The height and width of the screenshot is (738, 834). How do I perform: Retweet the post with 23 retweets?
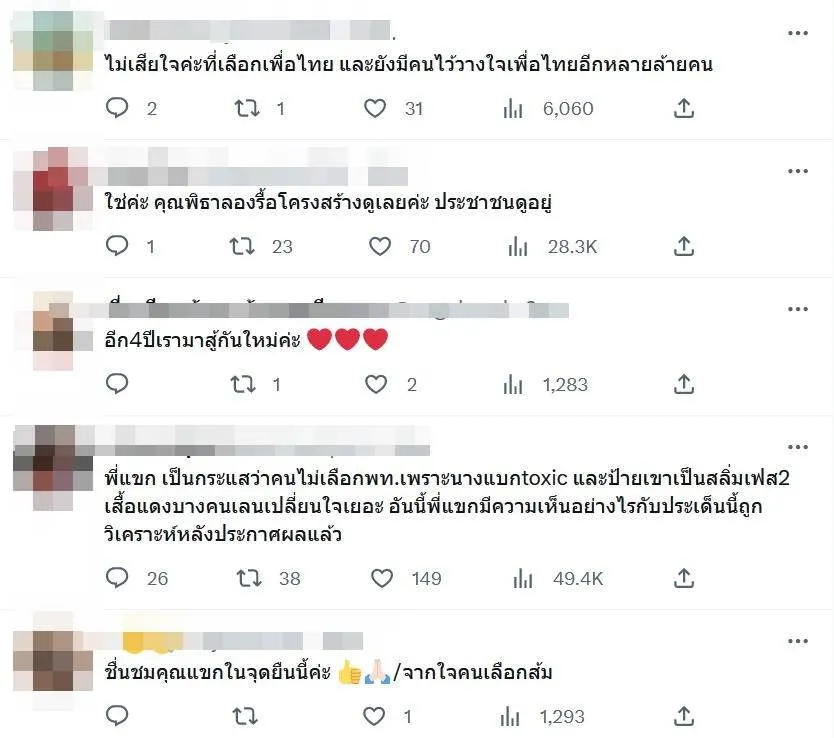click(242, 246)
